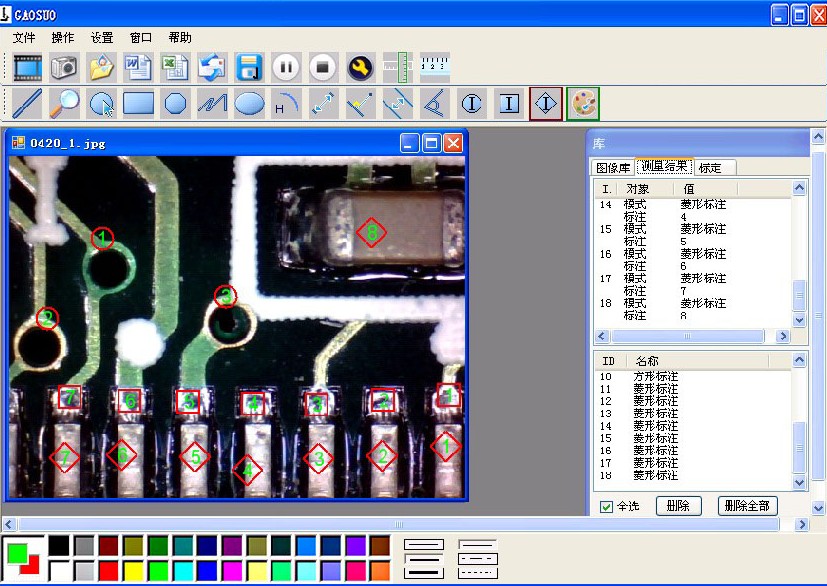The width and height of the screenshot is (827, 586).
Task: Select ID 10 方形标注 row
Action: click(693, 377)
